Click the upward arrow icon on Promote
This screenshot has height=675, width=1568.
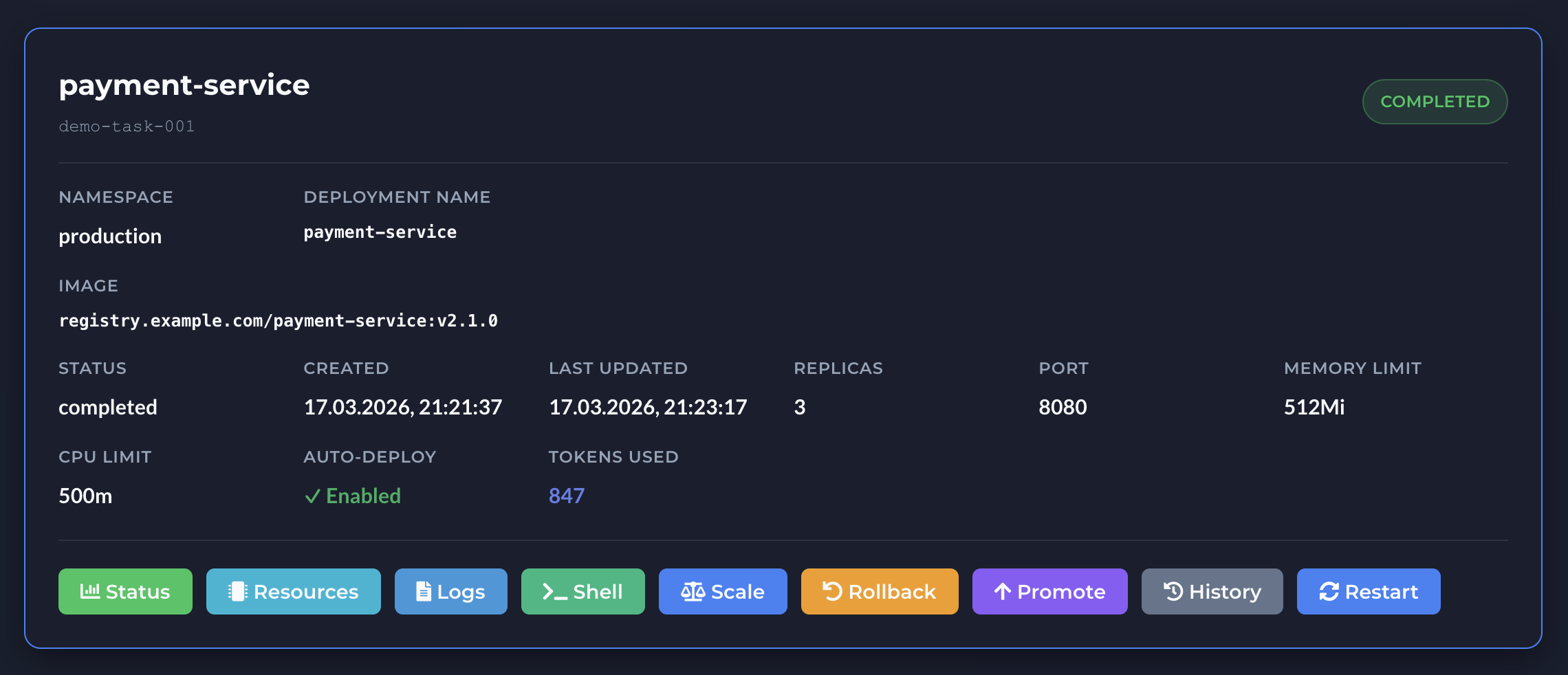click(1003, 590)
